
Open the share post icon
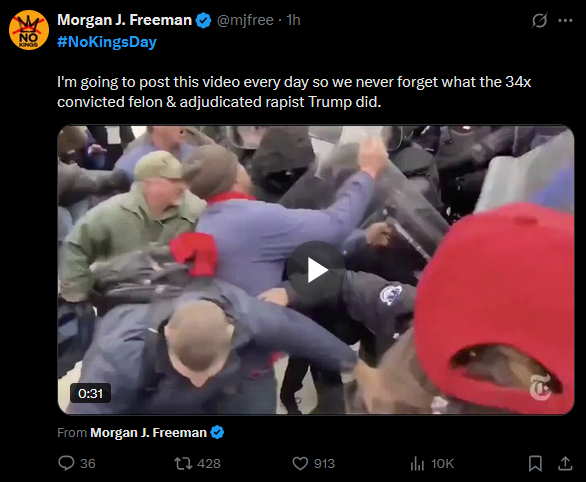[565, 463]
